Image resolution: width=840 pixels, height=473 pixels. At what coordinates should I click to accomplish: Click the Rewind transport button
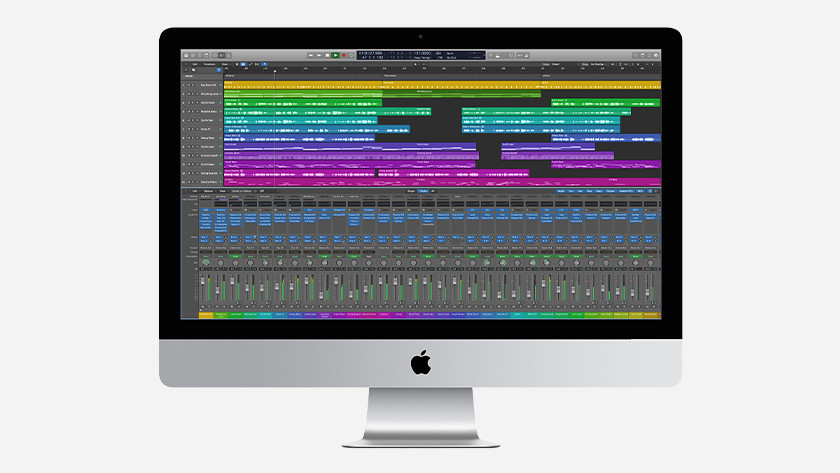tap(311, 55)
